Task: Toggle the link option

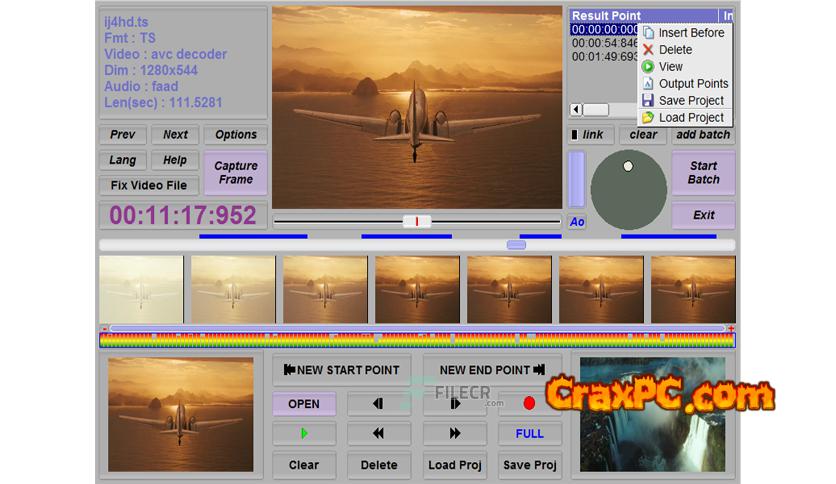Action: pos(591,134)
